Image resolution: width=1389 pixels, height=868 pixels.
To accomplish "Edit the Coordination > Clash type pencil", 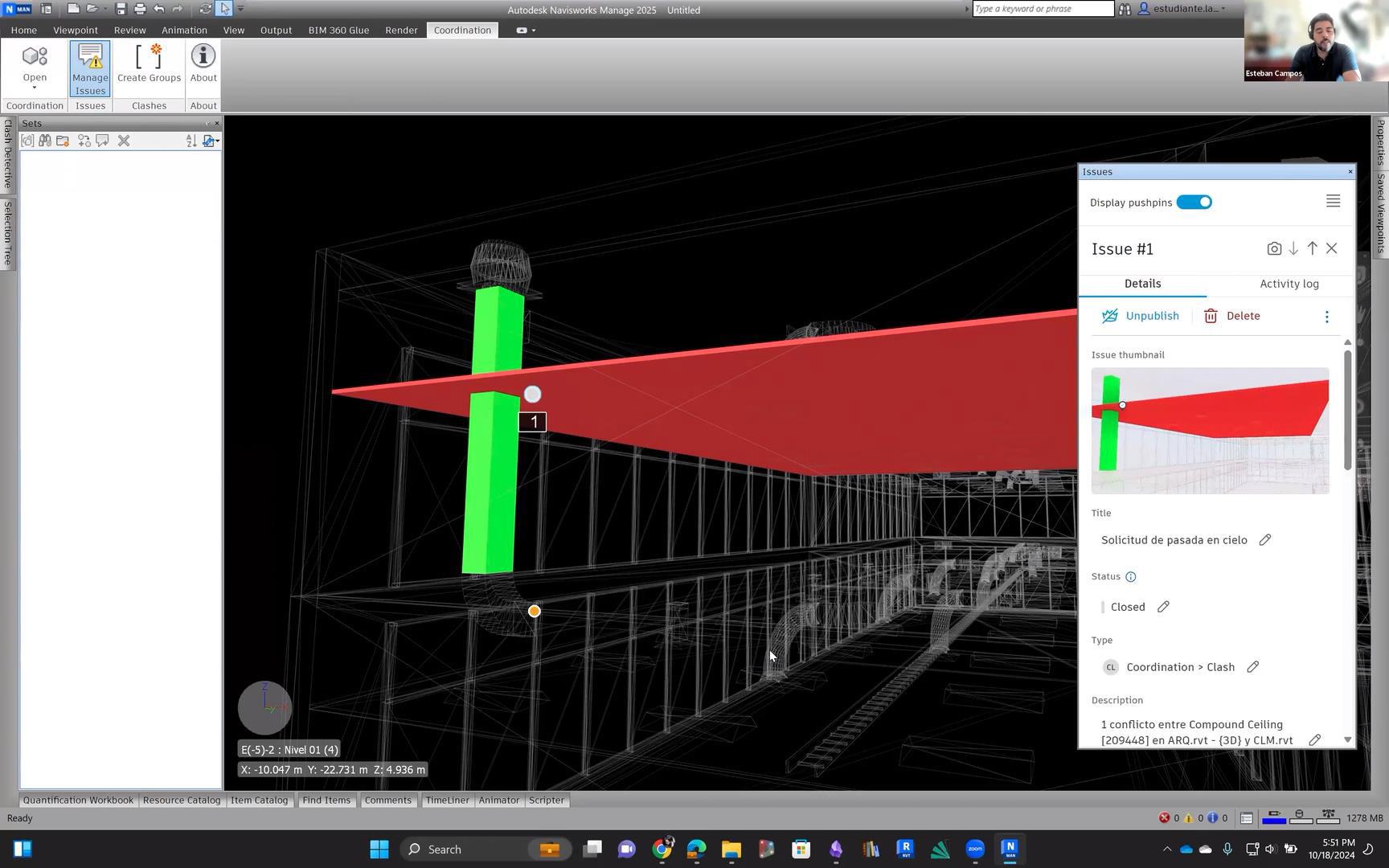I will (x=1253, y=667).
